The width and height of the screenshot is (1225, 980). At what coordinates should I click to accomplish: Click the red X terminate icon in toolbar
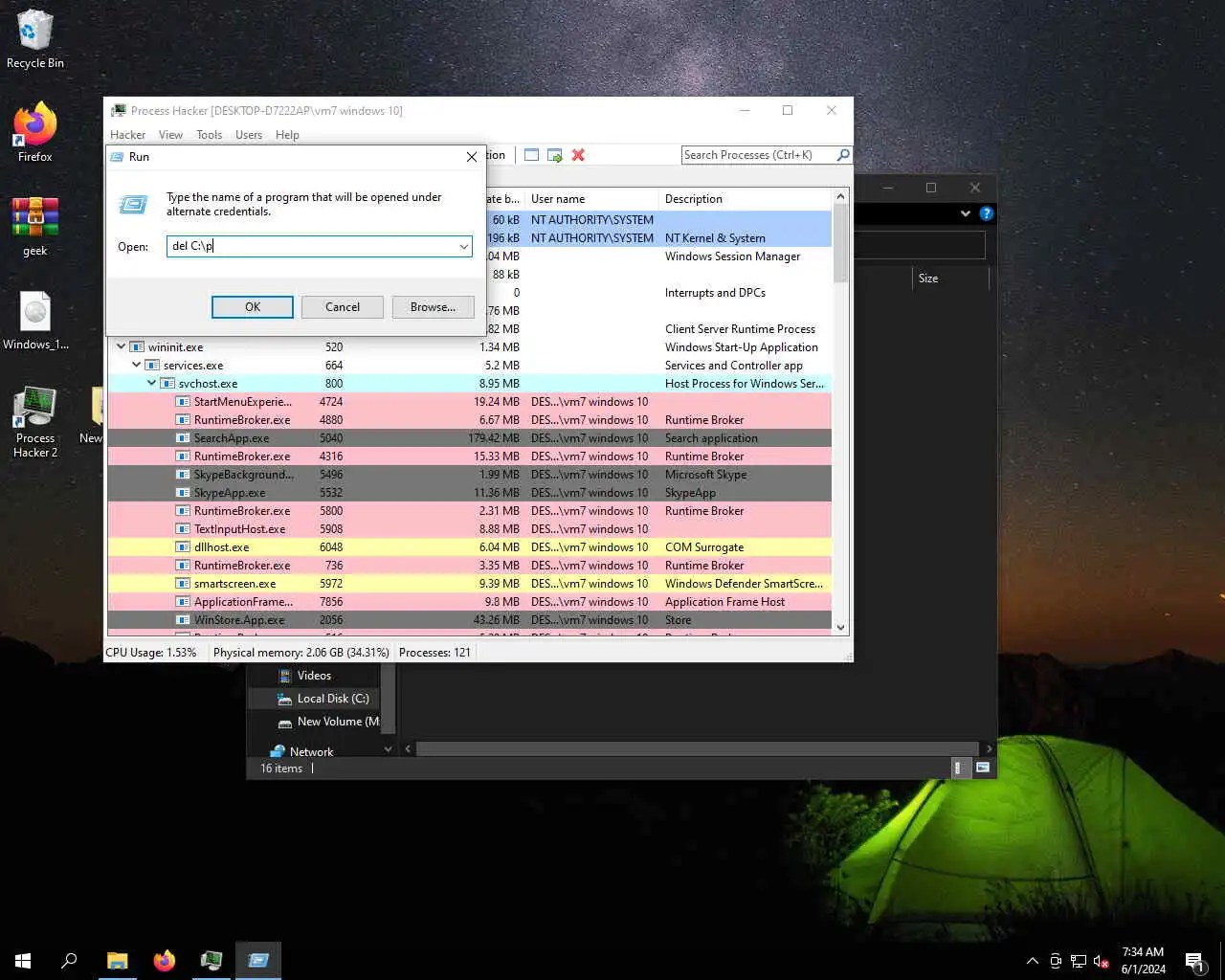578,155
